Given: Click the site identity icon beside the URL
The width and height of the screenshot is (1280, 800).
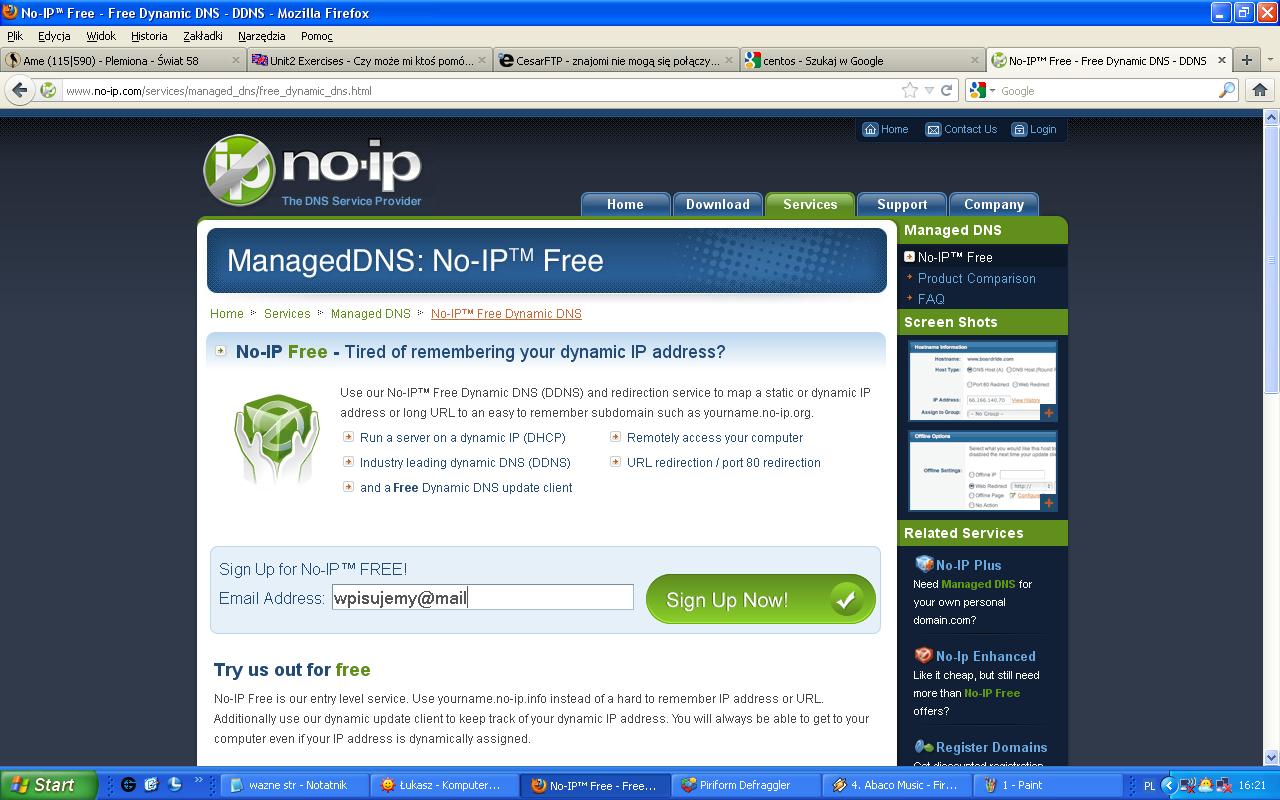Looking at the screenshot, I should 48,90.
